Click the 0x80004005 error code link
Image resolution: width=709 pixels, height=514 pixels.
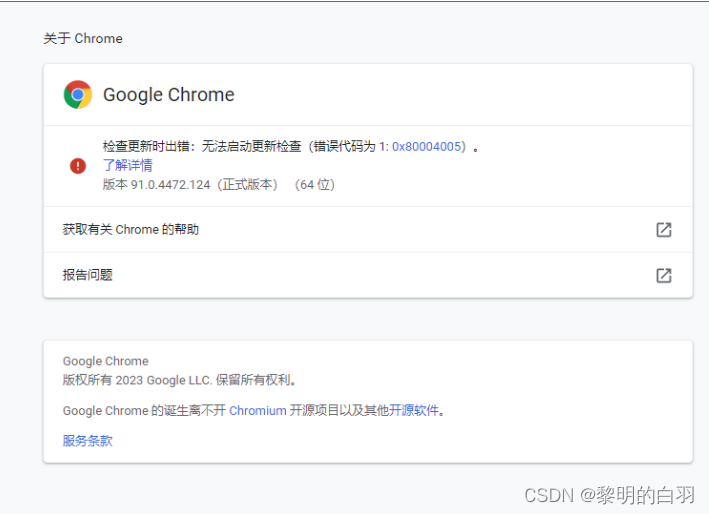click(426, 146)
